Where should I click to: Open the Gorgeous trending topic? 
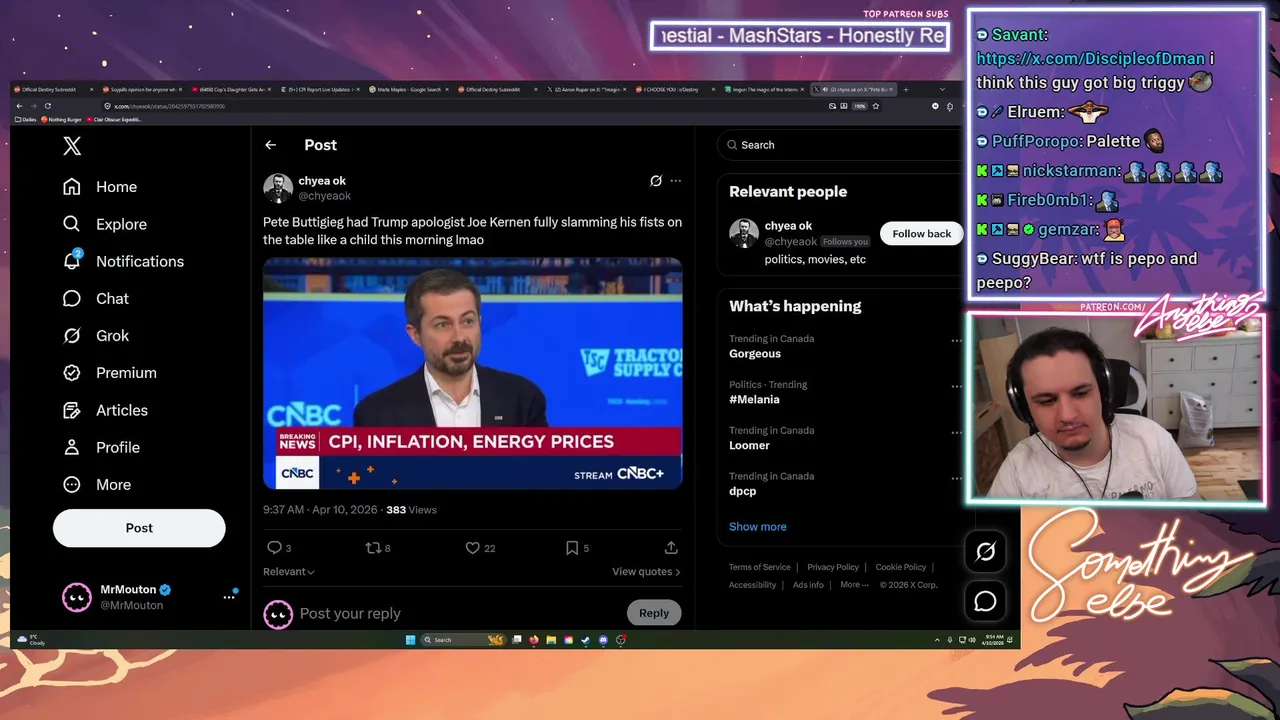(755, 354)
